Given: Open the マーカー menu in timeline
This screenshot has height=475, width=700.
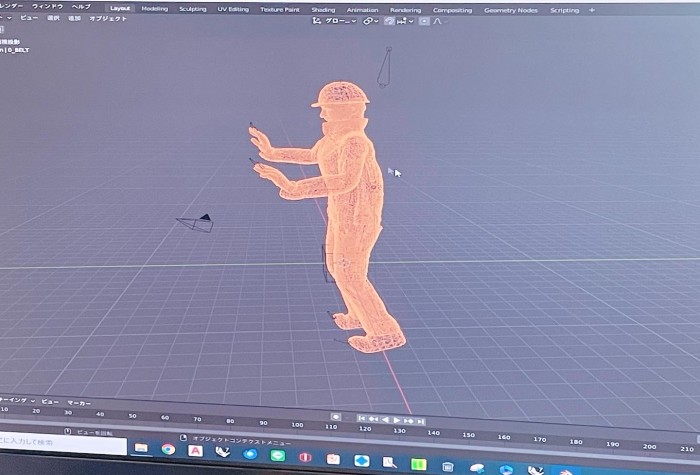Looking at the screenshot, I should pos(79,402).
